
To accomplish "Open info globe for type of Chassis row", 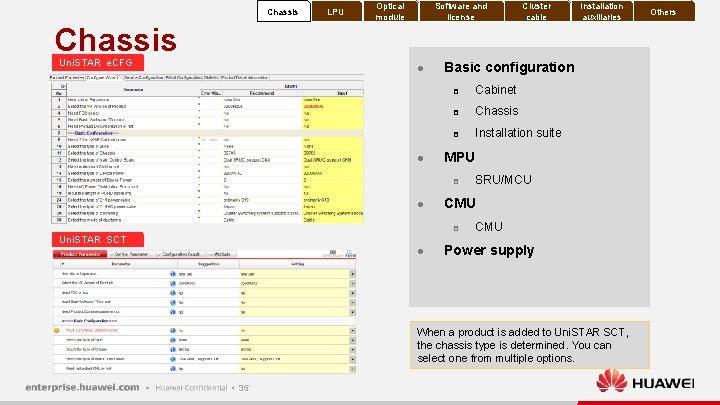I will coord(173,349).
